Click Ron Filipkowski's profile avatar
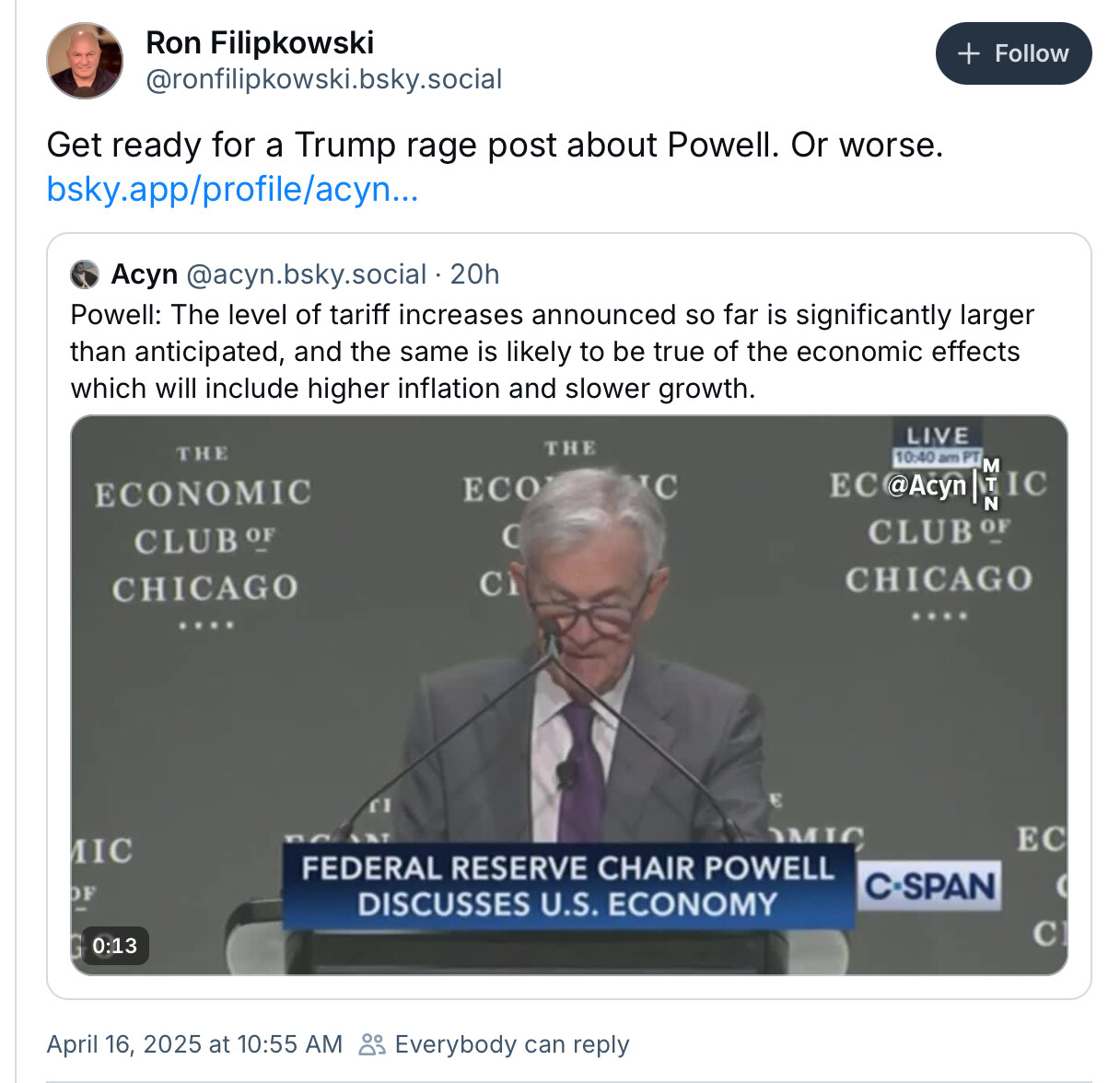The height and width of the screenshot is (1083, 1120). (85, 61)
